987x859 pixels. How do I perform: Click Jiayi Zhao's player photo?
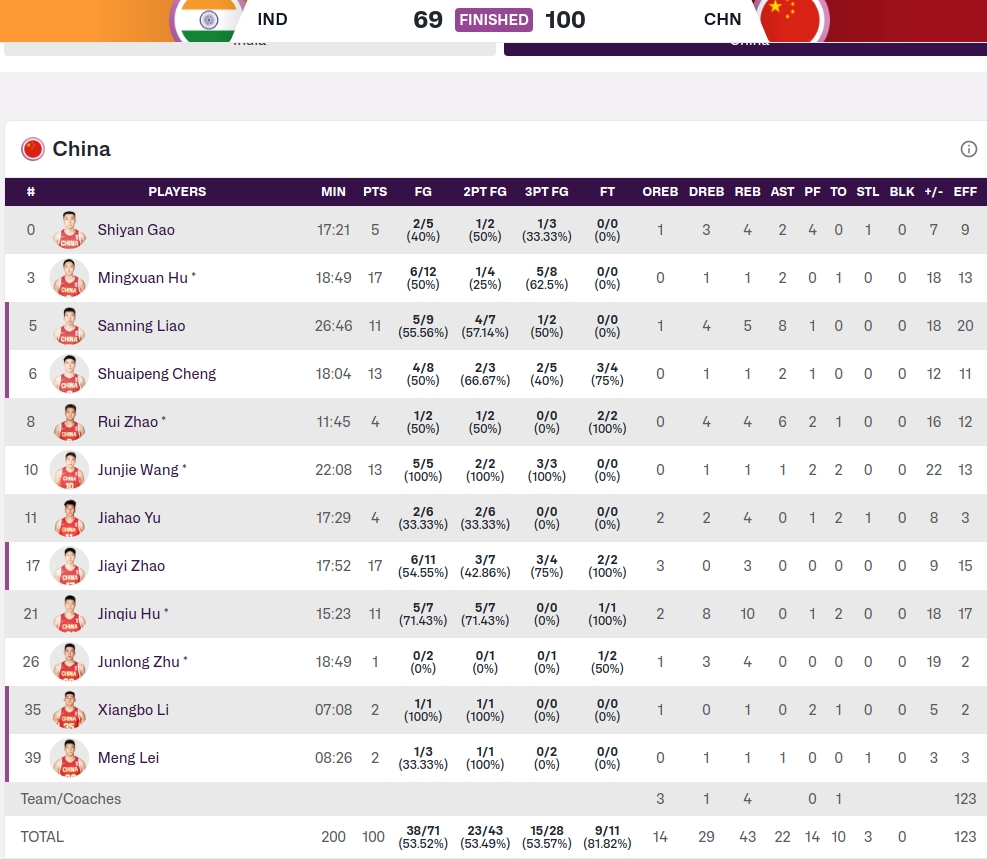[69, 566]
